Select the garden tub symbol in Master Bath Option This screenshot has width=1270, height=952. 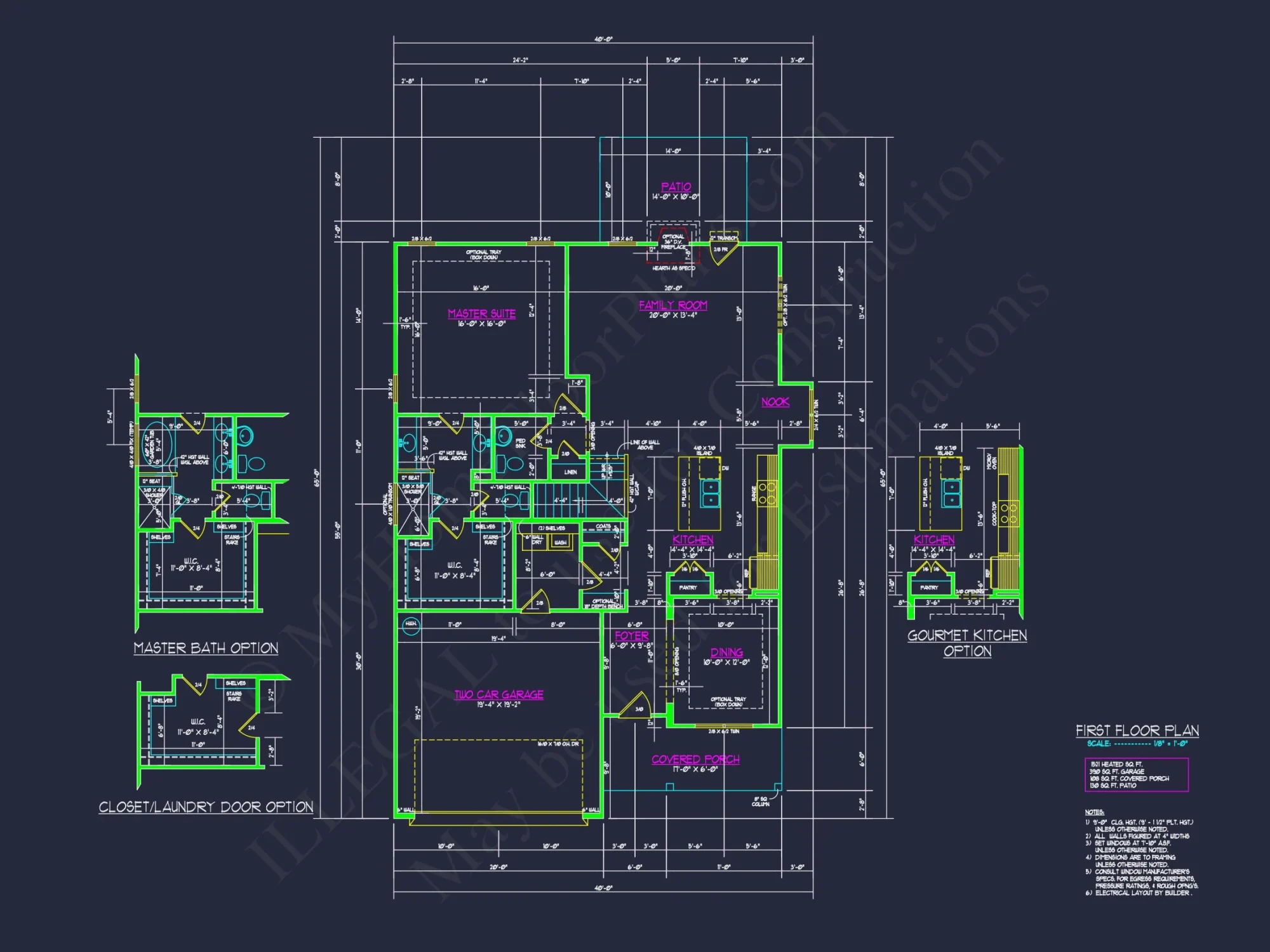pos(157,444)
